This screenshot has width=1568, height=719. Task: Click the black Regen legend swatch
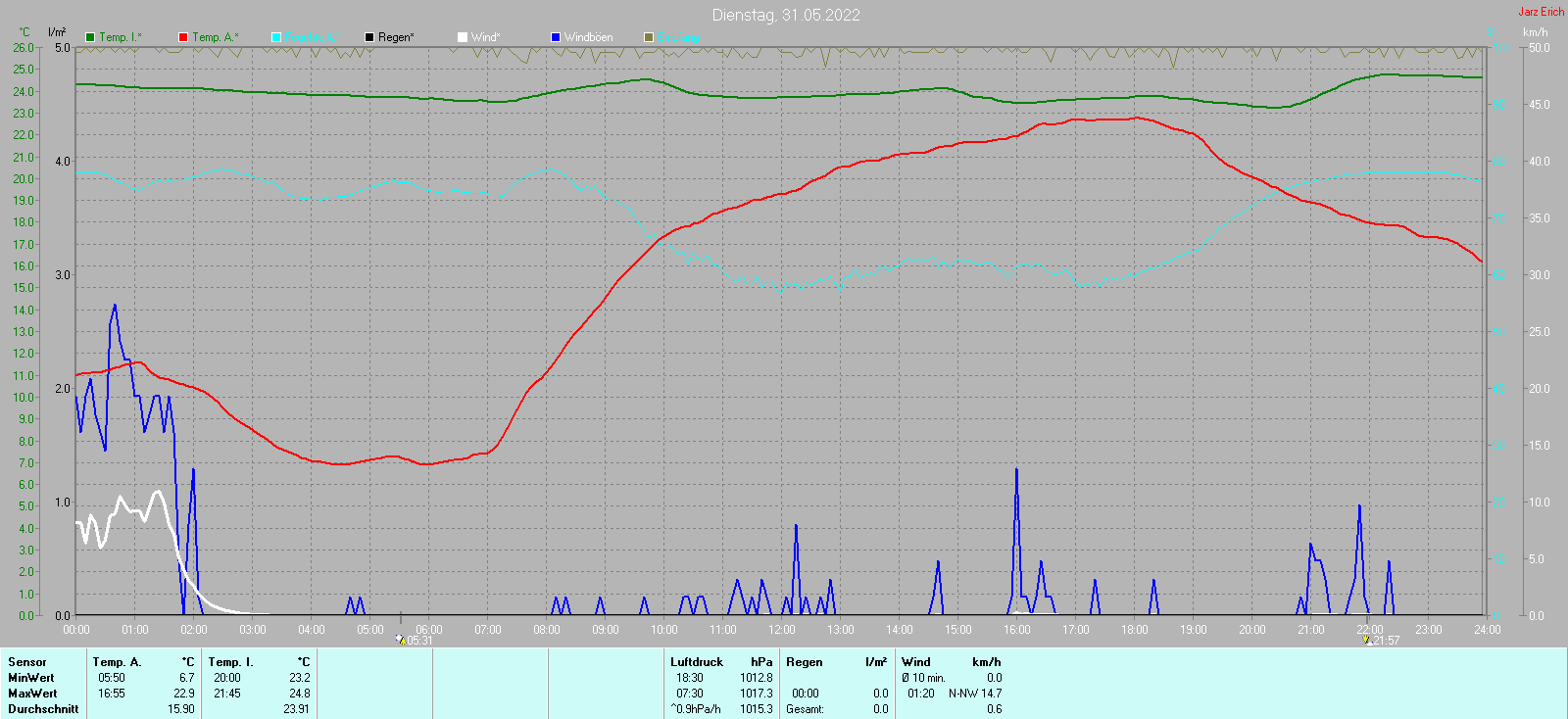369,37
